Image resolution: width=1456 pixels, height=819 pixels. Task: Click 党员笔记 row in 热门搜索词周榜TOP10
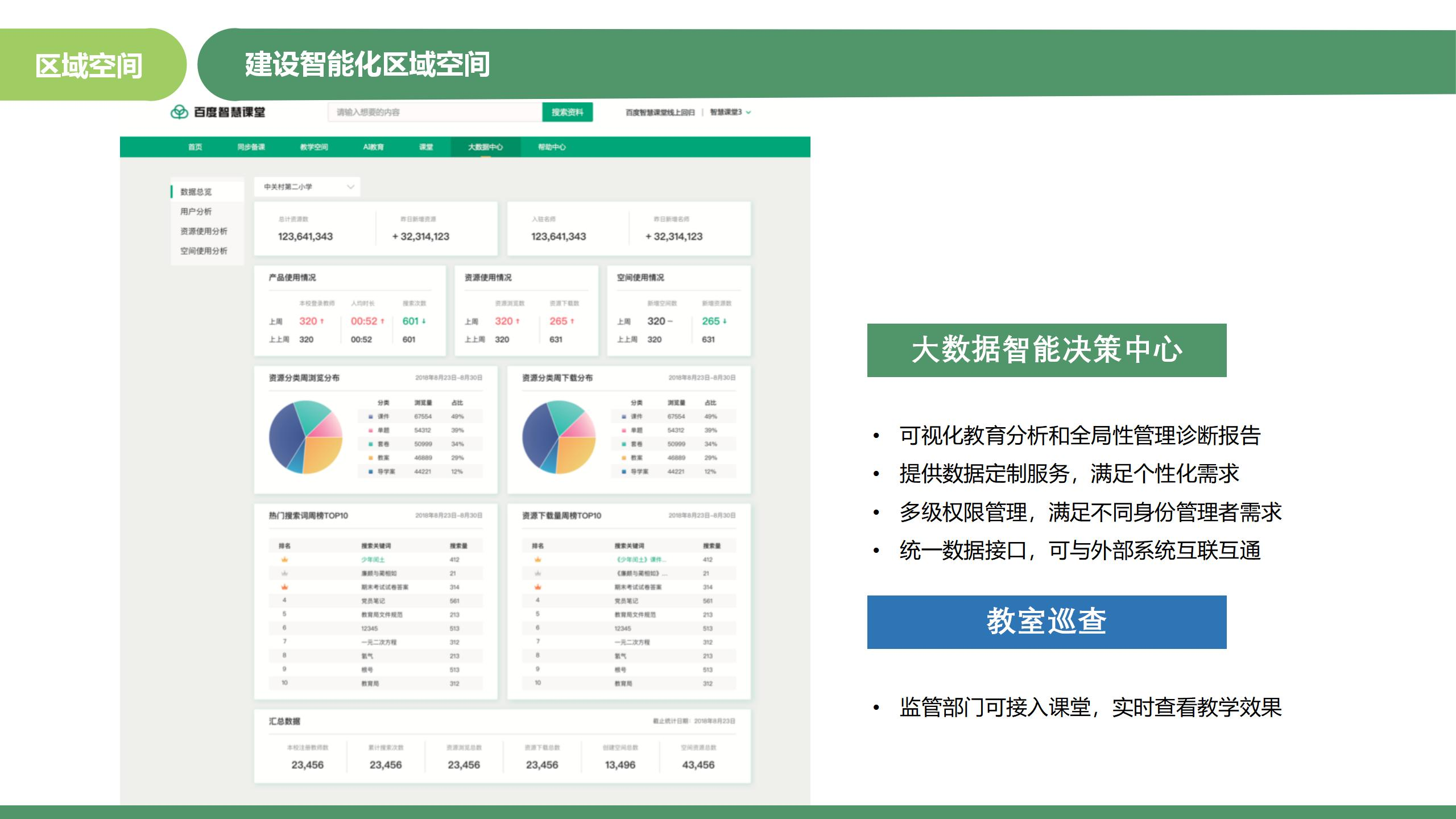[375, 601]
